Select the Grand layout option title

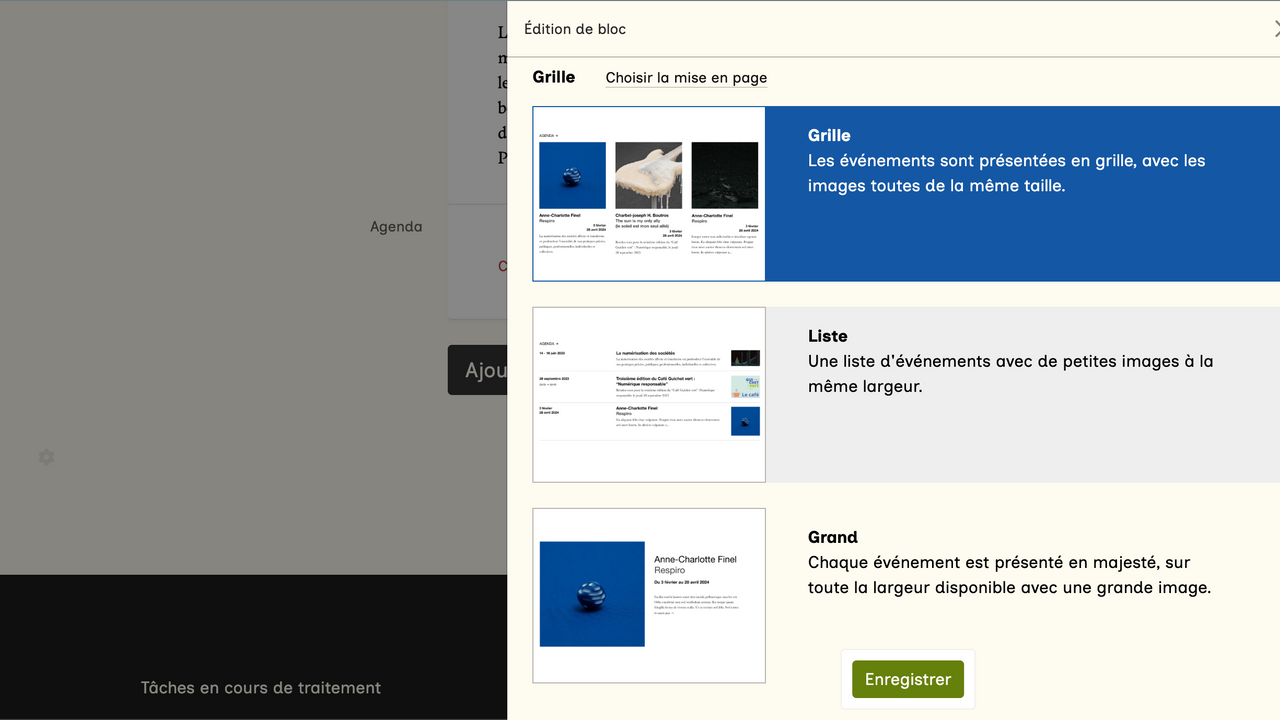click(x=832, y=537)
